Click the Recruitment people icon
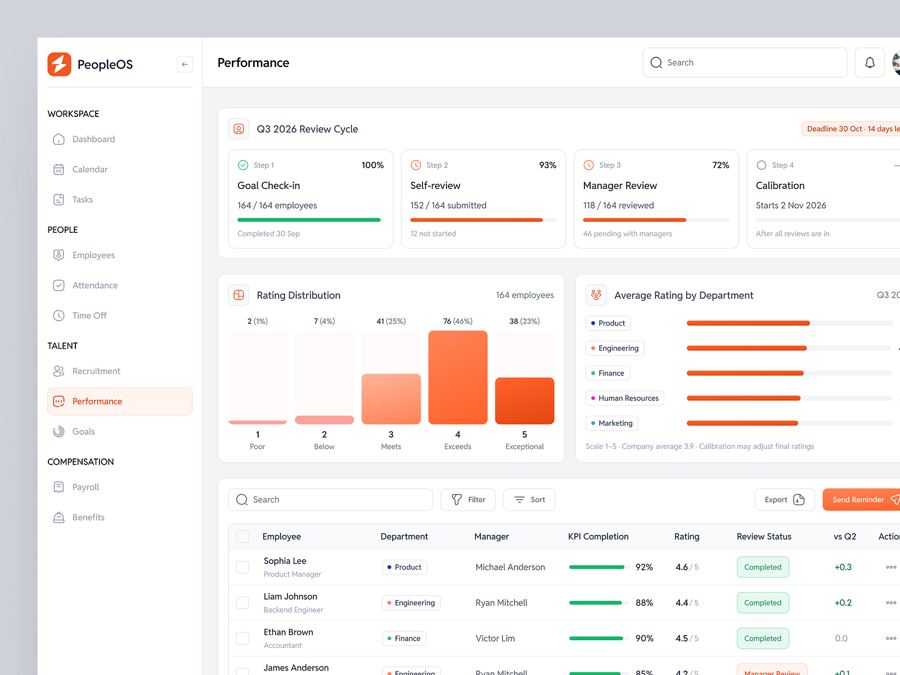Viewport: 900px width, 675px height. (x=59, y=371)
